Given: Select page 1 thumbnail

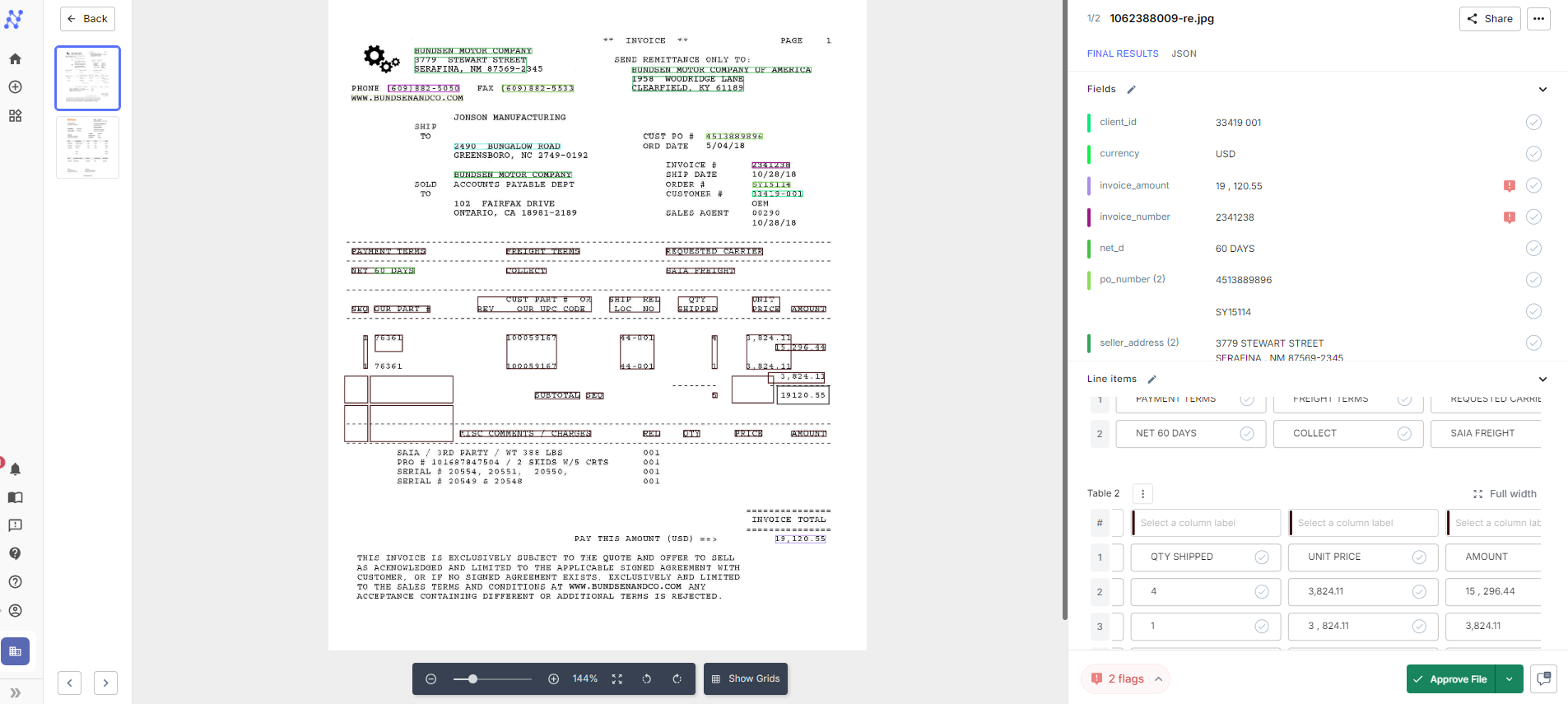Looking at the screenshot, I should pyautogui.click(x=87, y=78).
